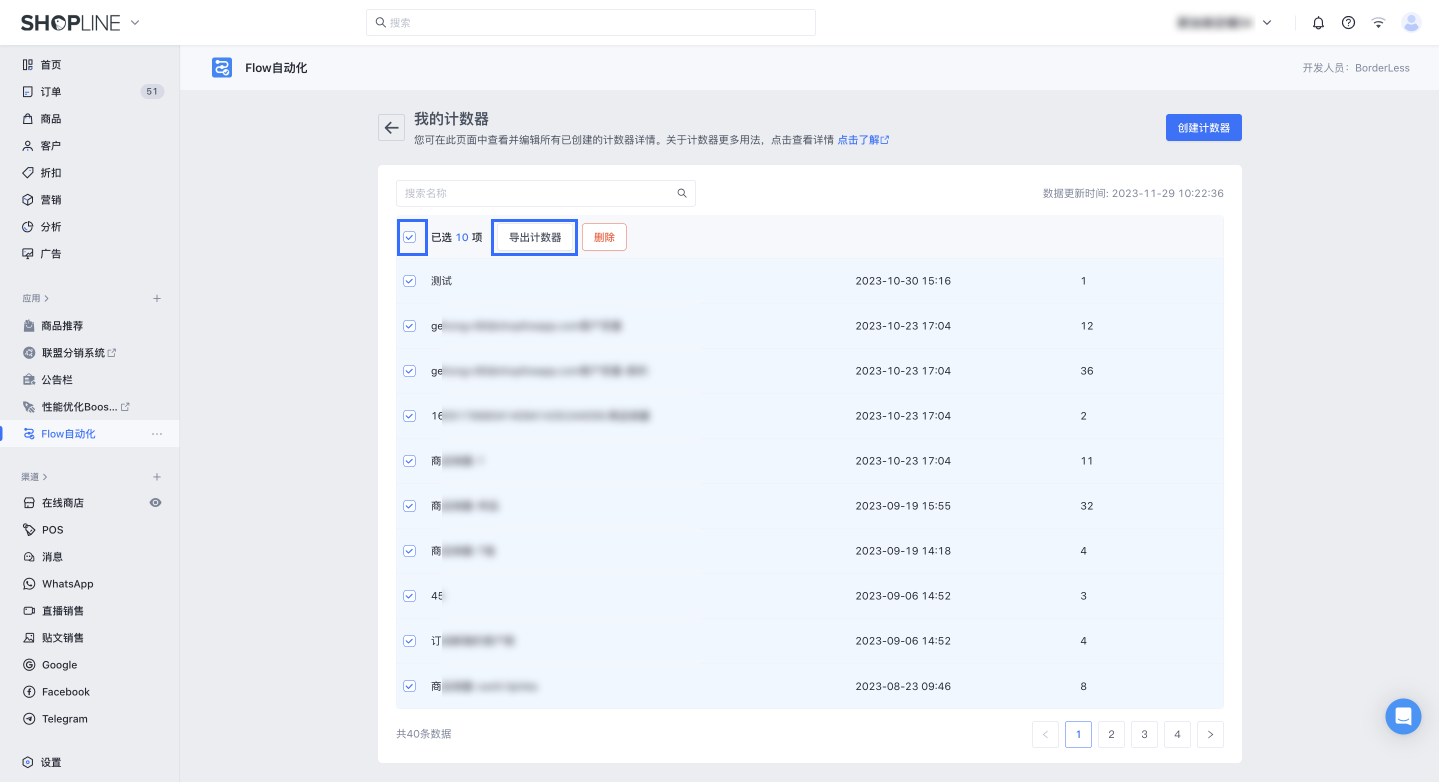Toggle the select-all checkbox in the header row
Image resolution: width=1439 pixels, height=782 pixels.
[x=410, y=238]
